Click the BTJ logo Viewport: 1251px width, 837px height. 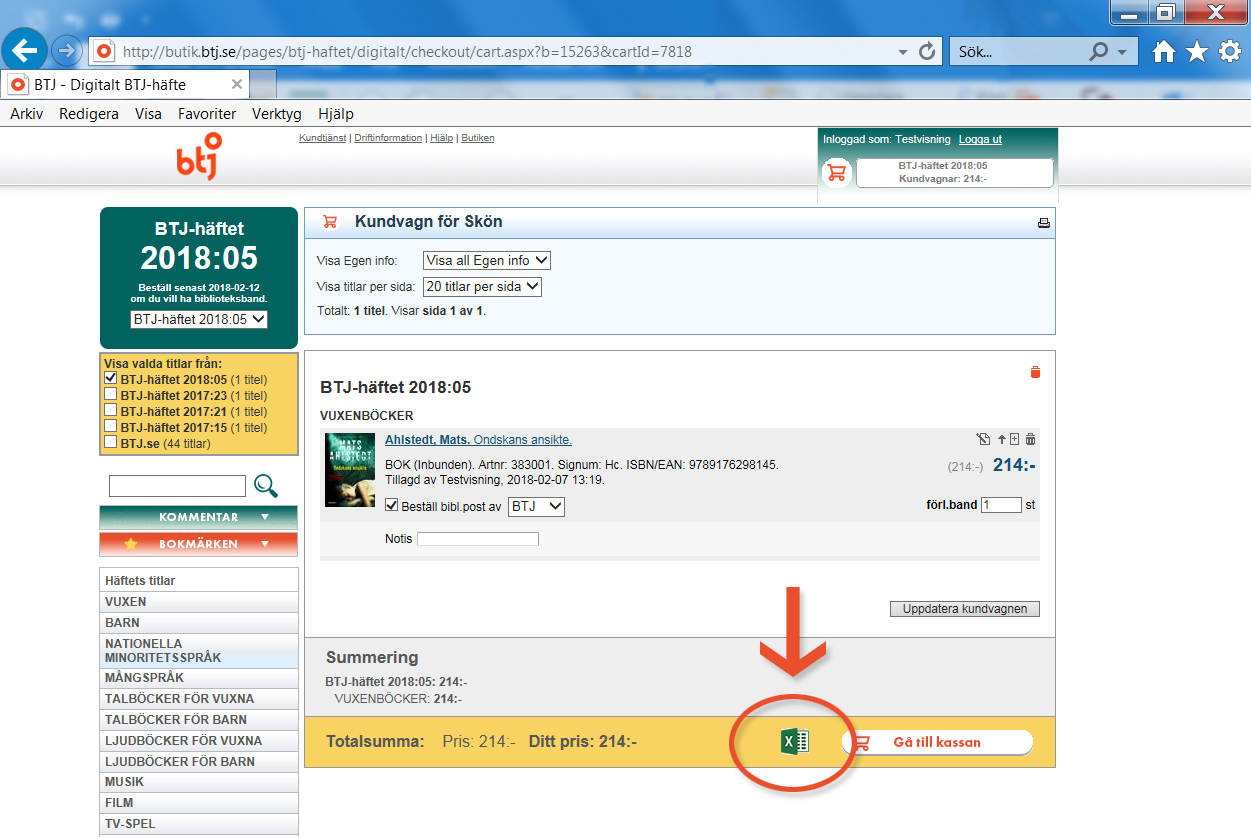(198, 157)
